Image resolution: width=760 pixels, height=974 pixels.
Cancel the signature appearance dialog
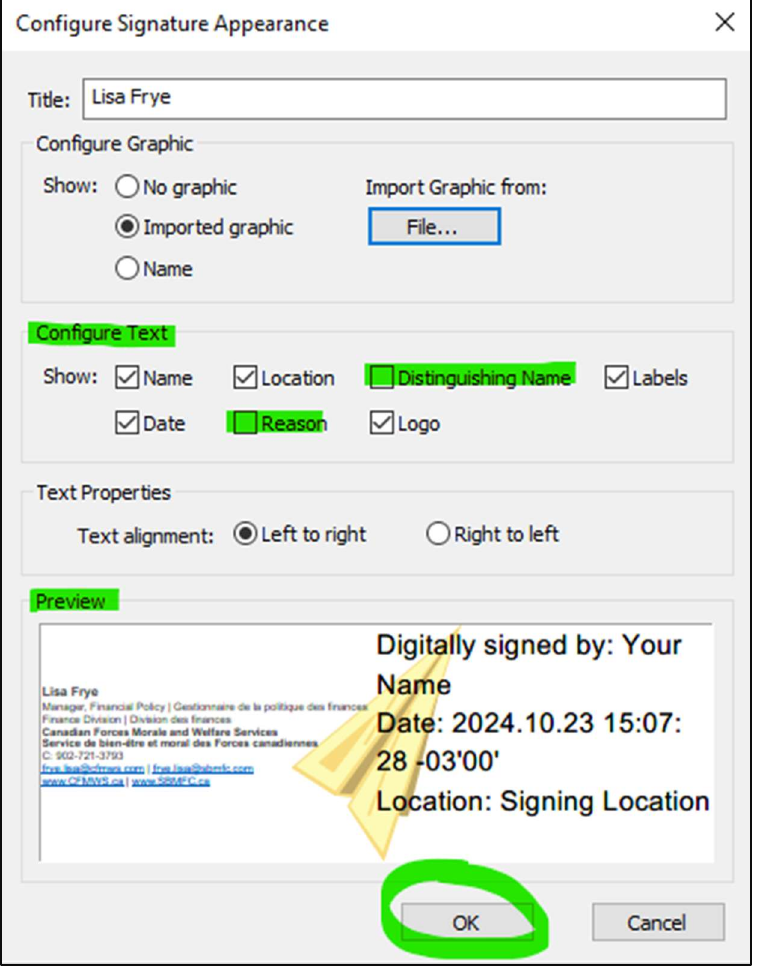point(658,922)
